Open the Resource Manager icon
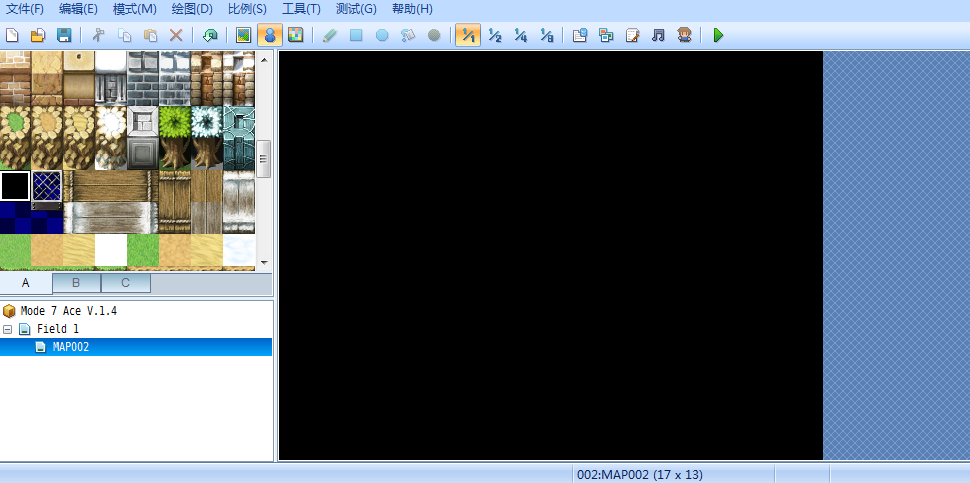Image resolution: width=970 pixels, height=483 pixels. click(606, 35)
